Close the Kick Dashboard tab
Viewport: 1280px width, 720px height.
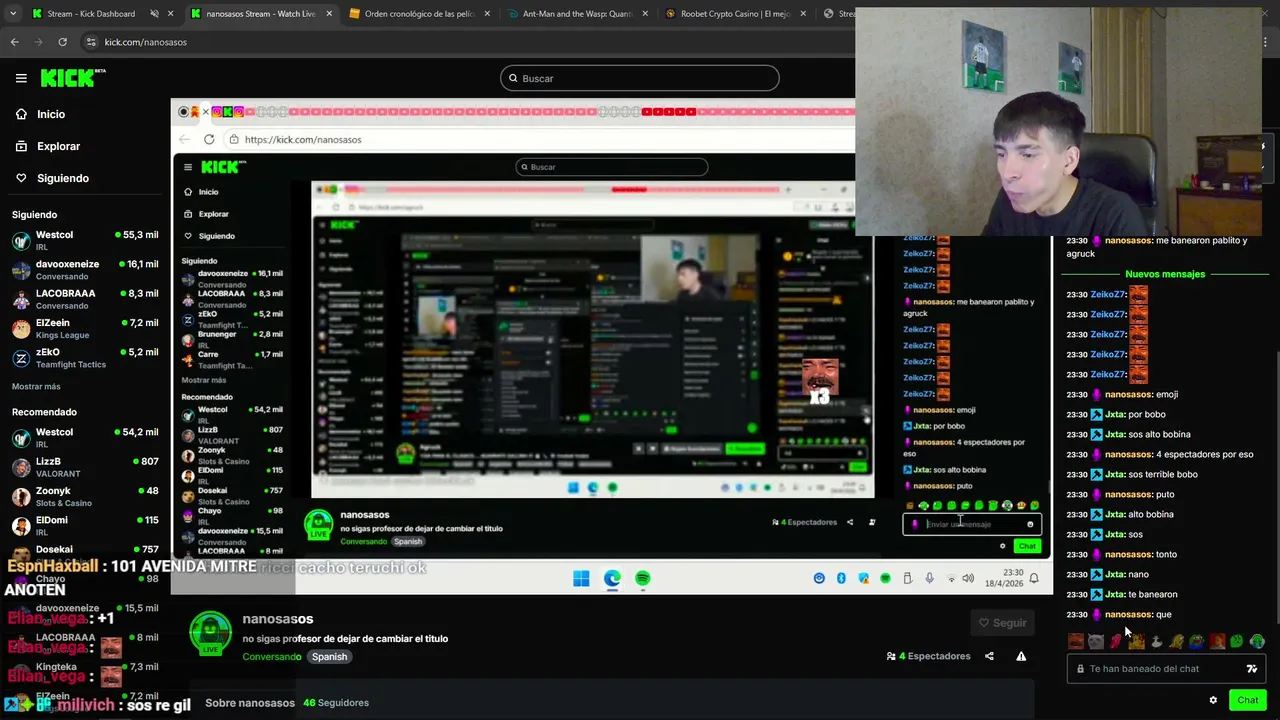[171, 14]
